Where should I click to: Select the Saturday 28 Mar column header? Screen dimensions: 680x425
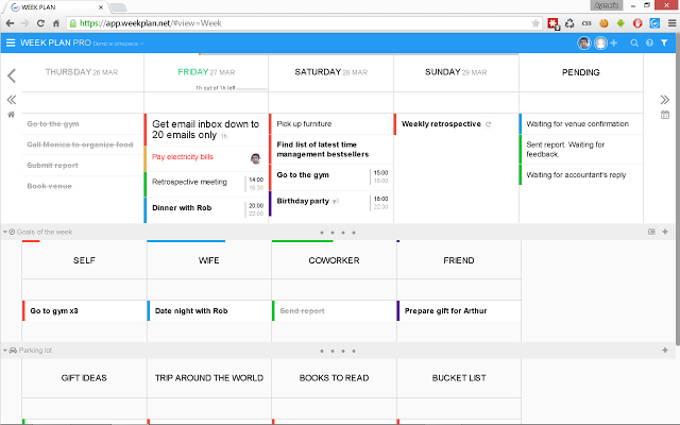click(x=331, y=72)
